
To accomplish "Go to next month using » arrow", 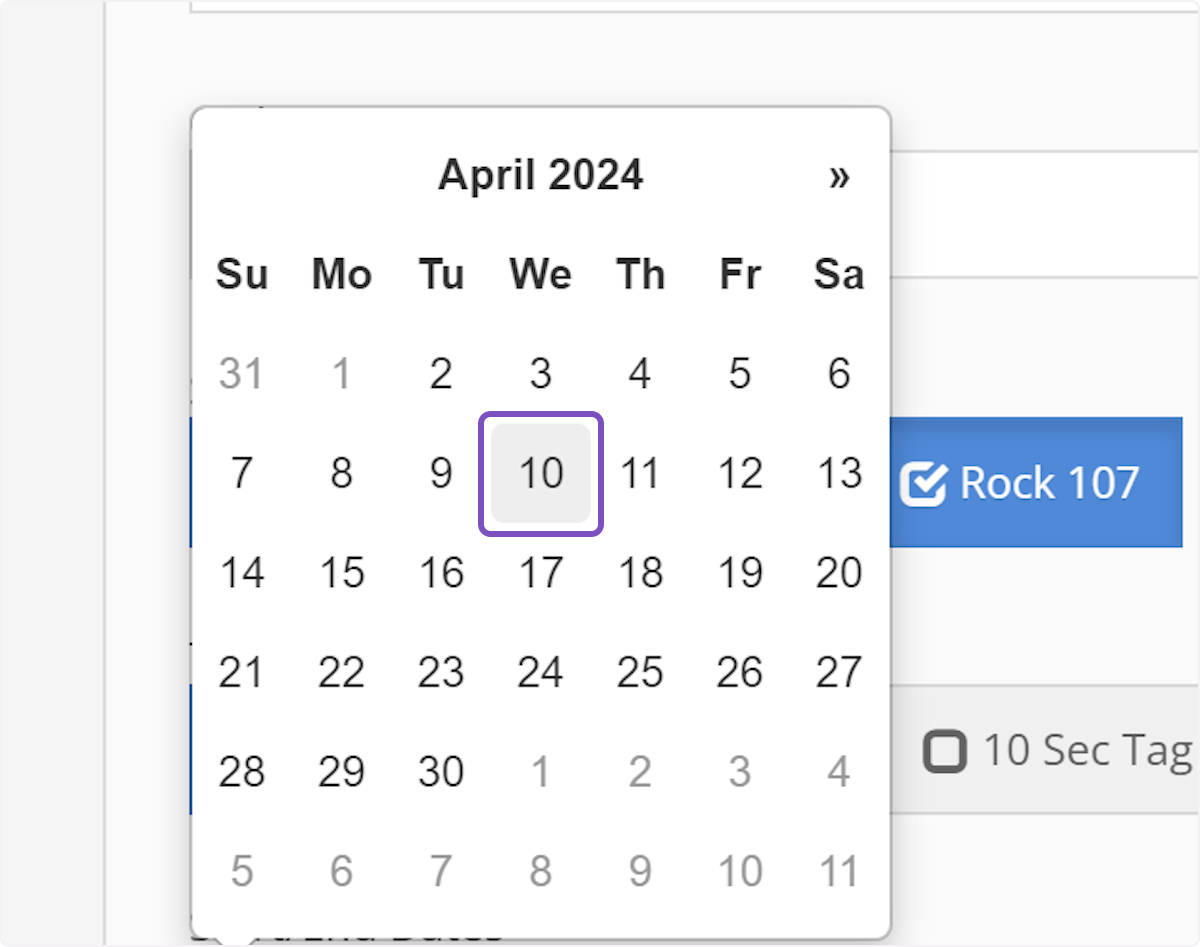I will coord(839,177).
